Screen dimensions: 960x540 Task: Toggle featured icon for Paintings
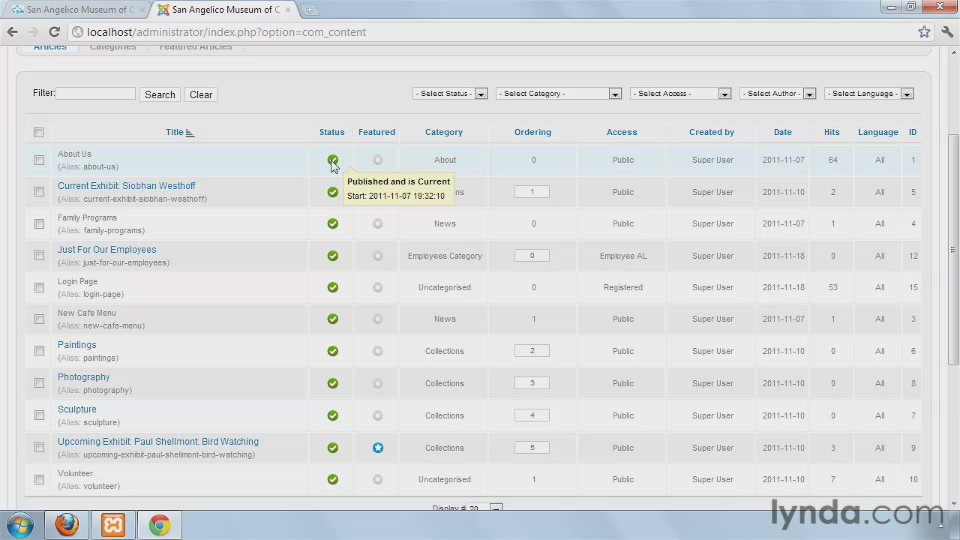378,351
